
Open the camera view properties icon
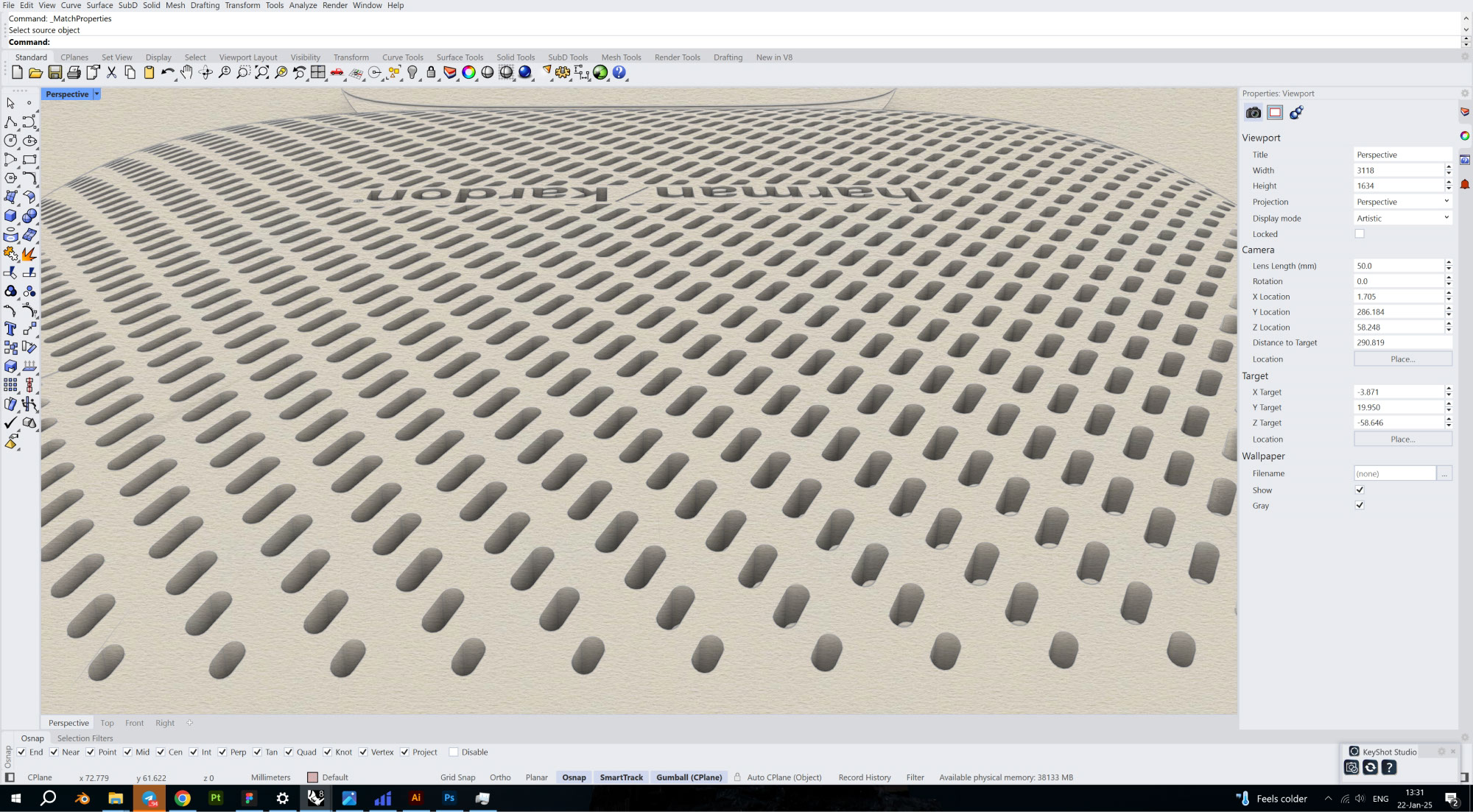(1253, 113)
